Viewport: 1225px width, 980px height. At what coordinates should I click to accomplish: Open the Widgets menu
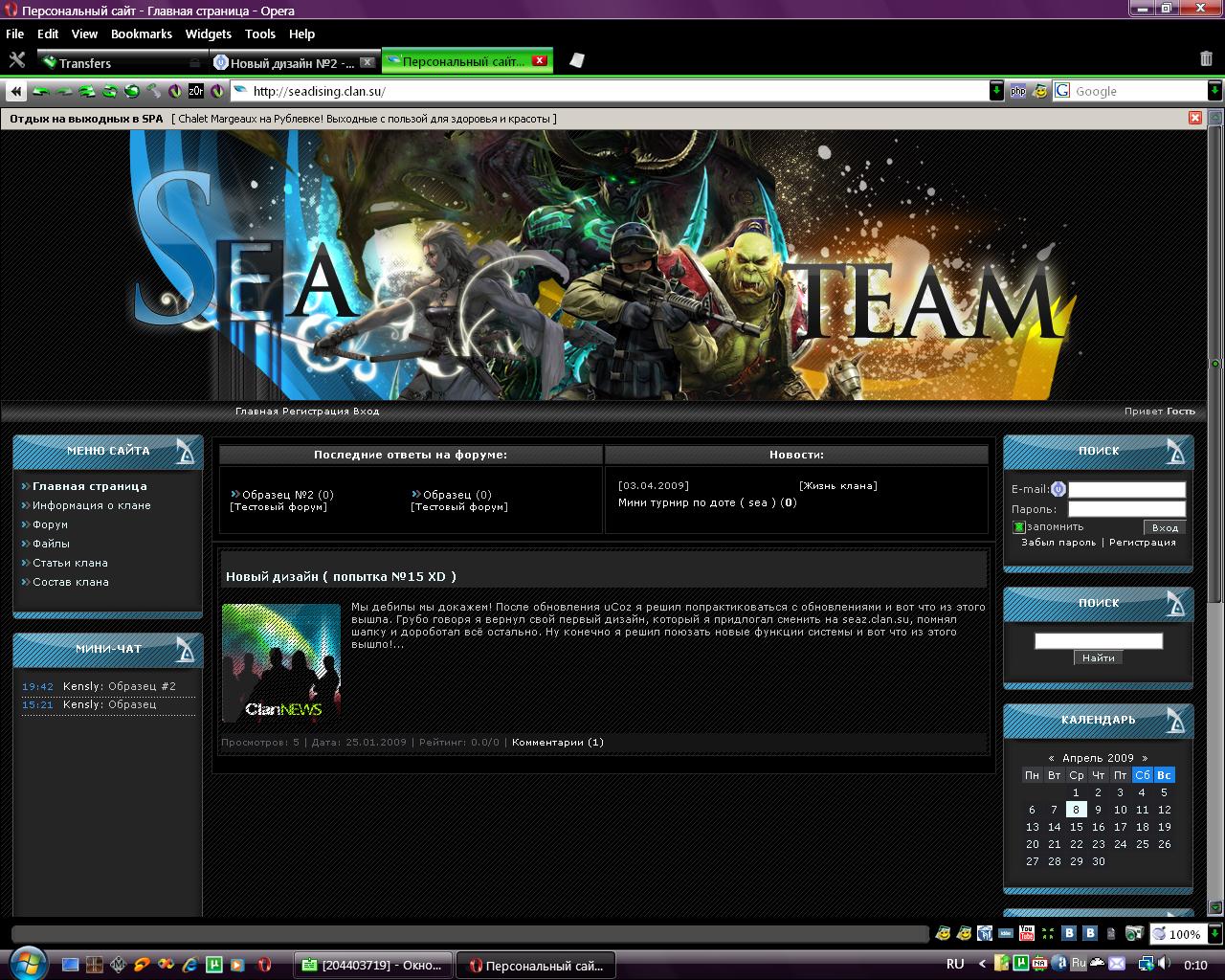tap(209, 33)
